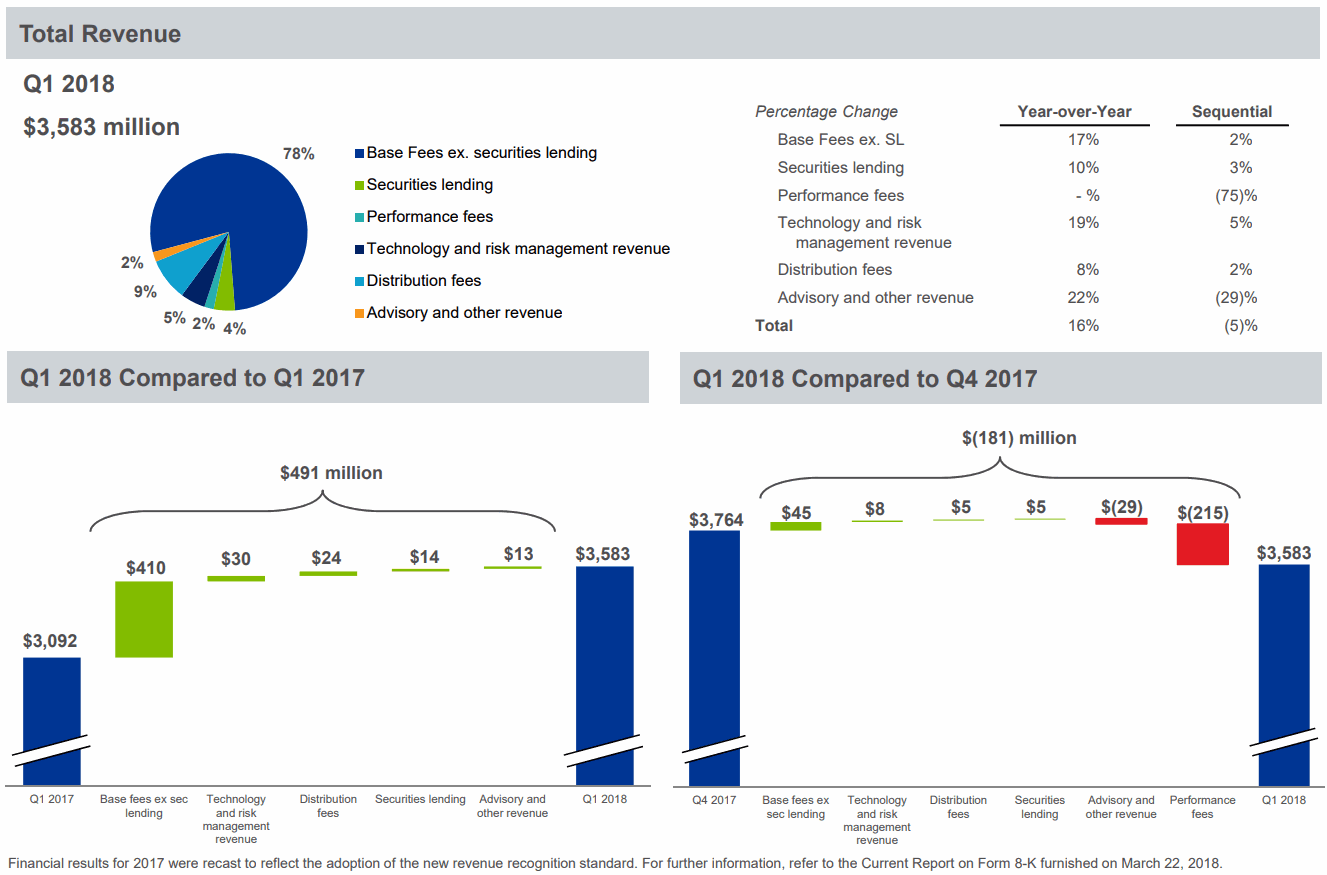Click the 22% Advisory year-over-year value

coord(1083,298)
